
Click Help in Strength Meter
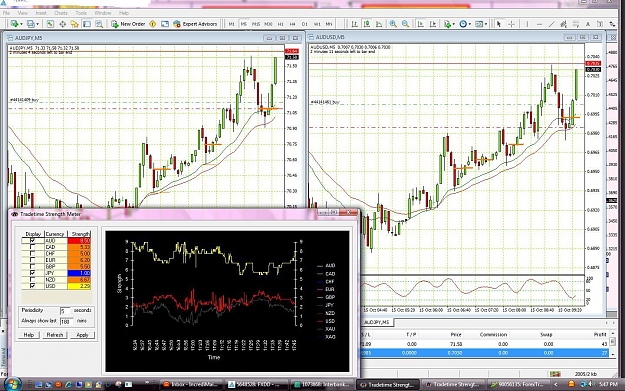point(29,335)
